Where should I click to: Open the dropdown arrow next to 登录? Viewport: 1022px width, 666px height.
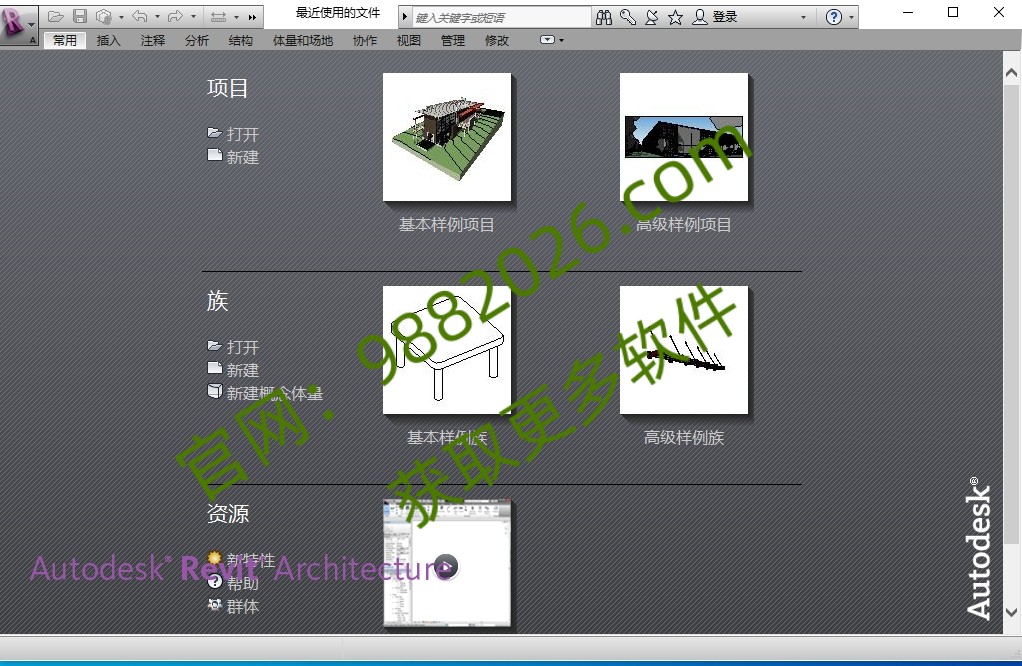[x=803, y=18]
